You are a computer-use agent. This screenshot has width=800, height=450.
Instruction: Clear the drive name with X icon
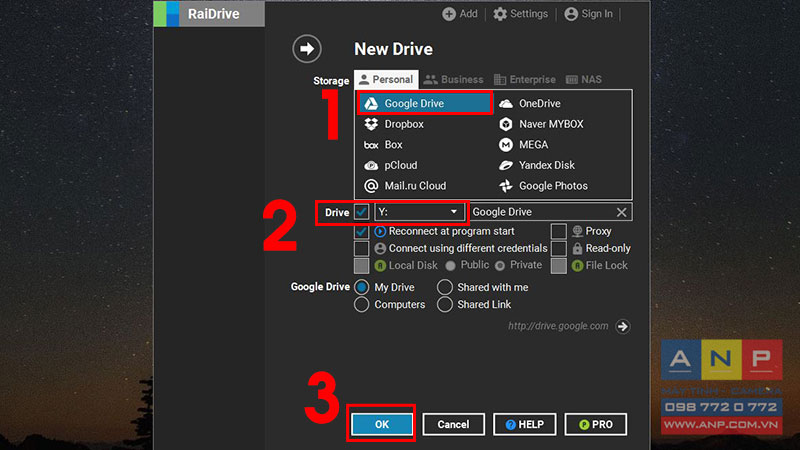621,212
